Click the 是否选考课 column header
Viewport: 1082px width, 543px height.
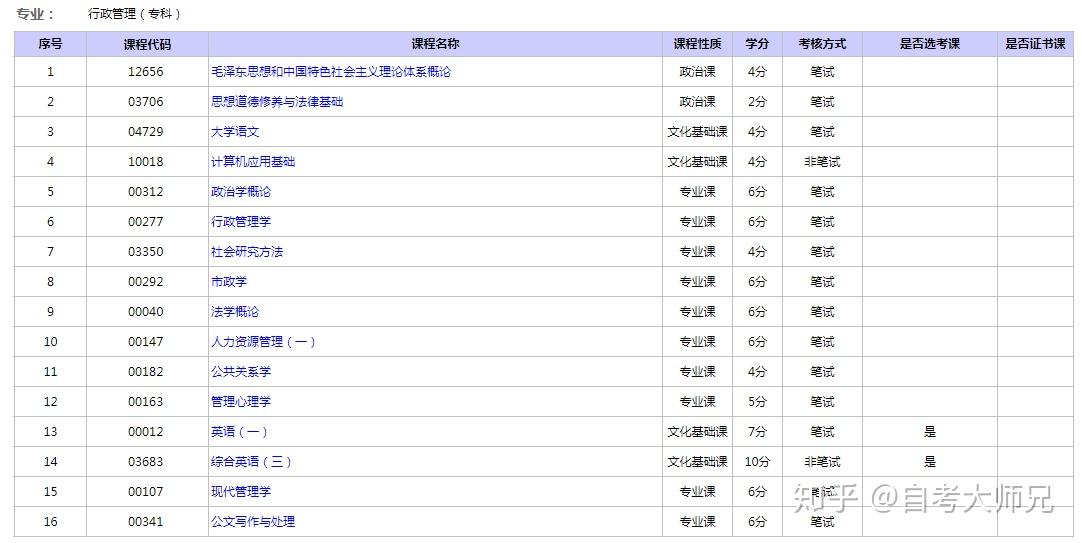929,44
